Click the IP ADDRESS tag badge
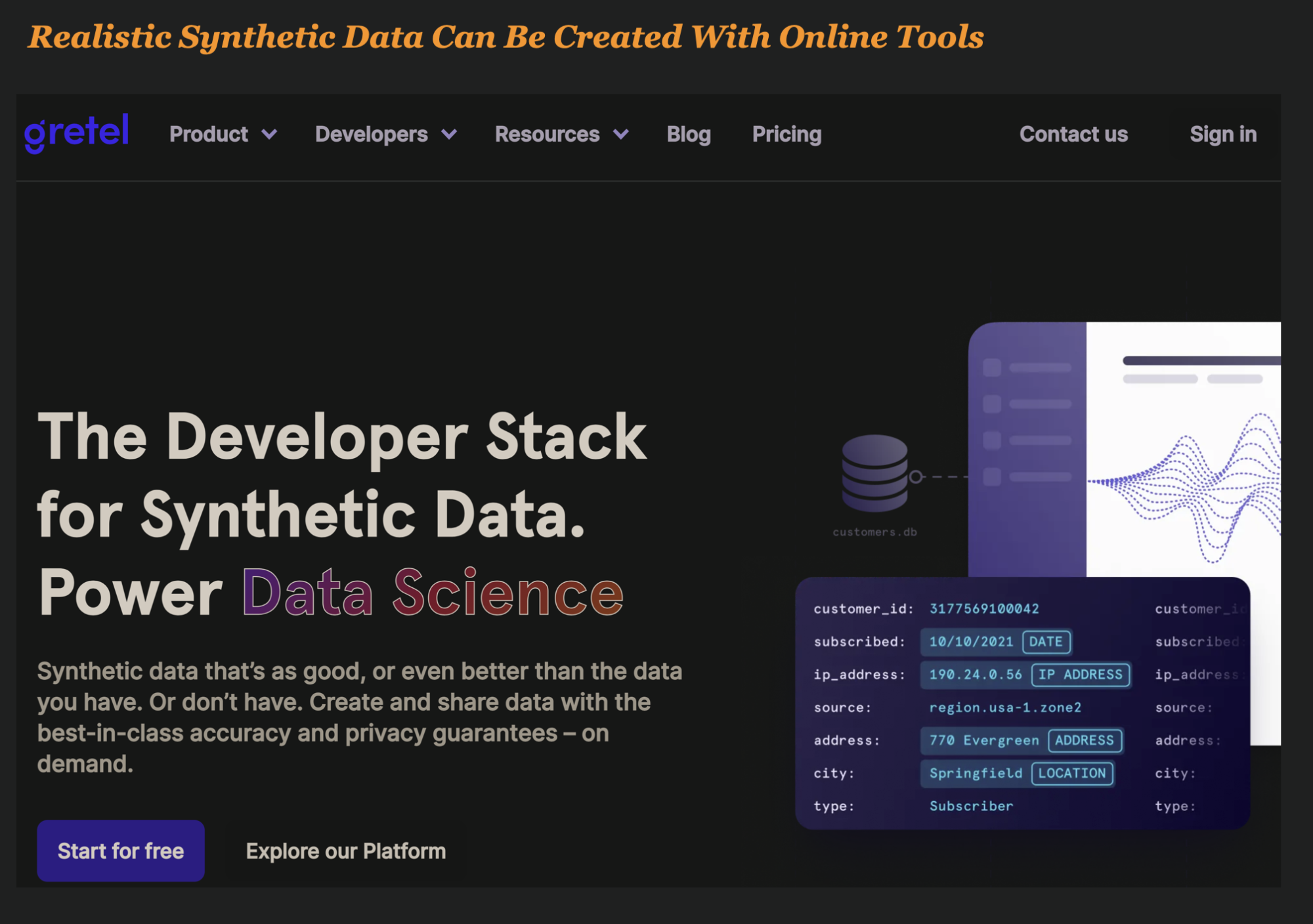Viewport: 1313px width, 924px height. pyautogui.click(x=1080, y=675)
